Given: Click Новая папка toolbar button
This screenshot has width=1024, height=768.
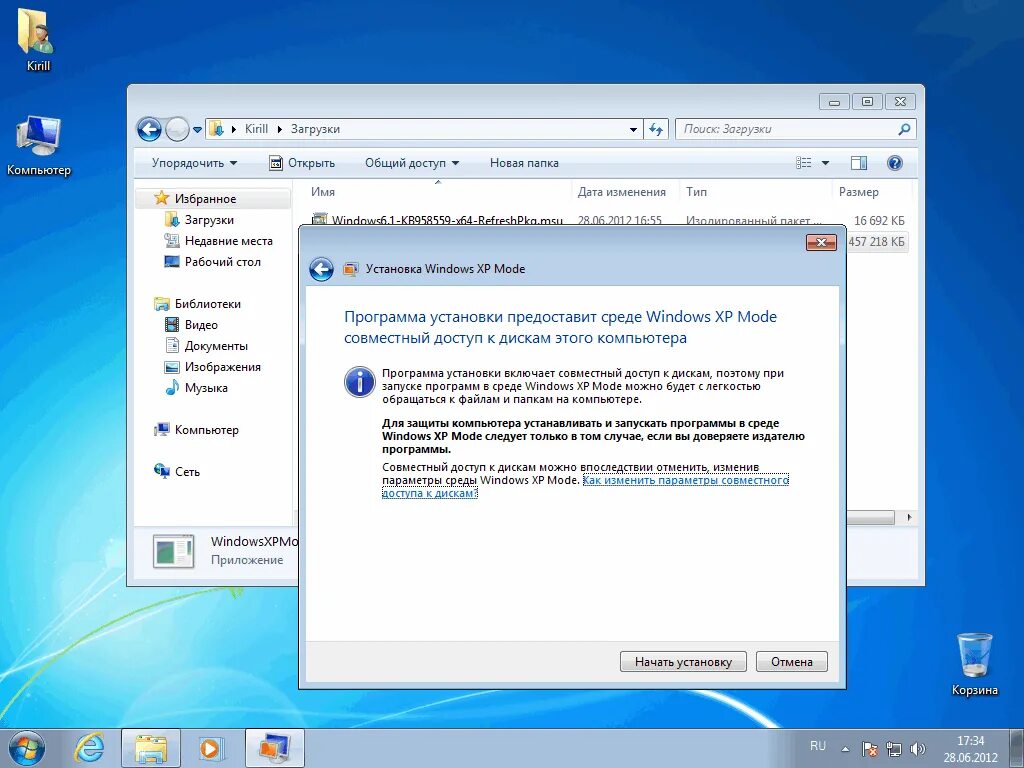Looking at the screenshot, I should point(524,163).
